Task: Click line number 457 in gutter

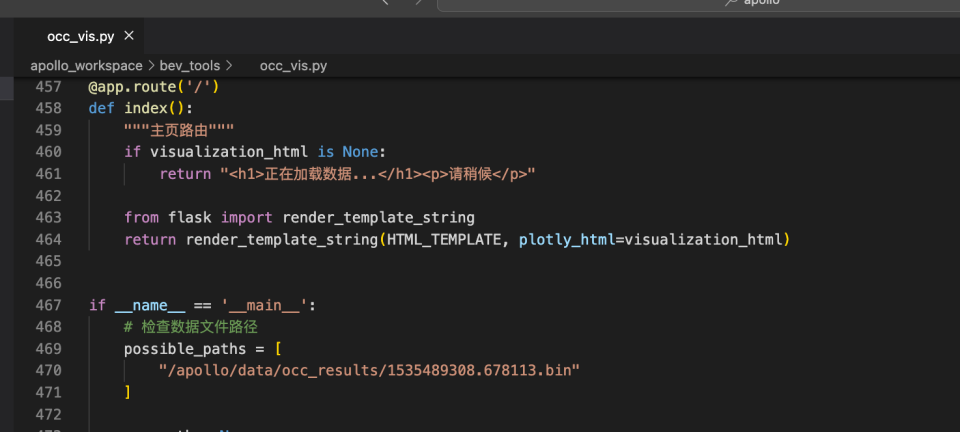Action: pyautogui.click(x=47, y=87)
